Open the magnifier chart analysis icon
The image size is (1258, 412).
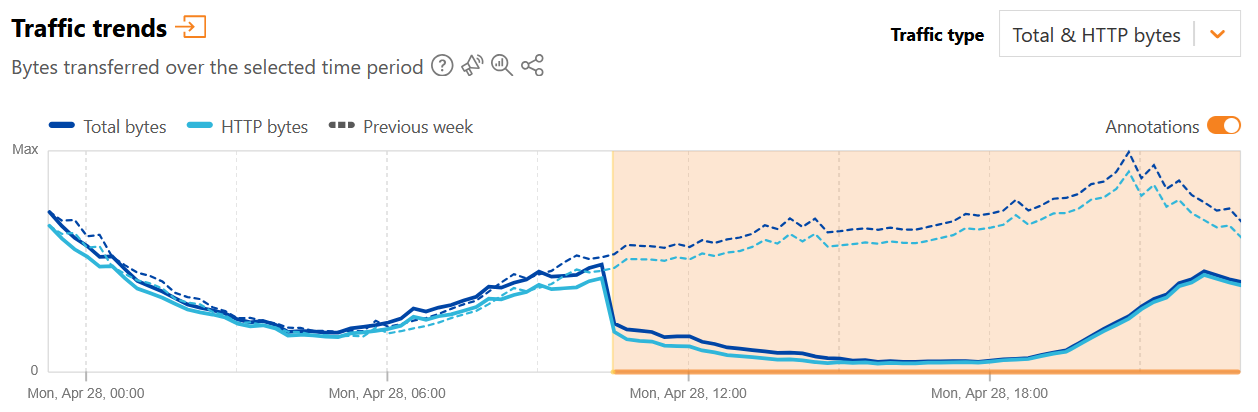pos(502,67)
